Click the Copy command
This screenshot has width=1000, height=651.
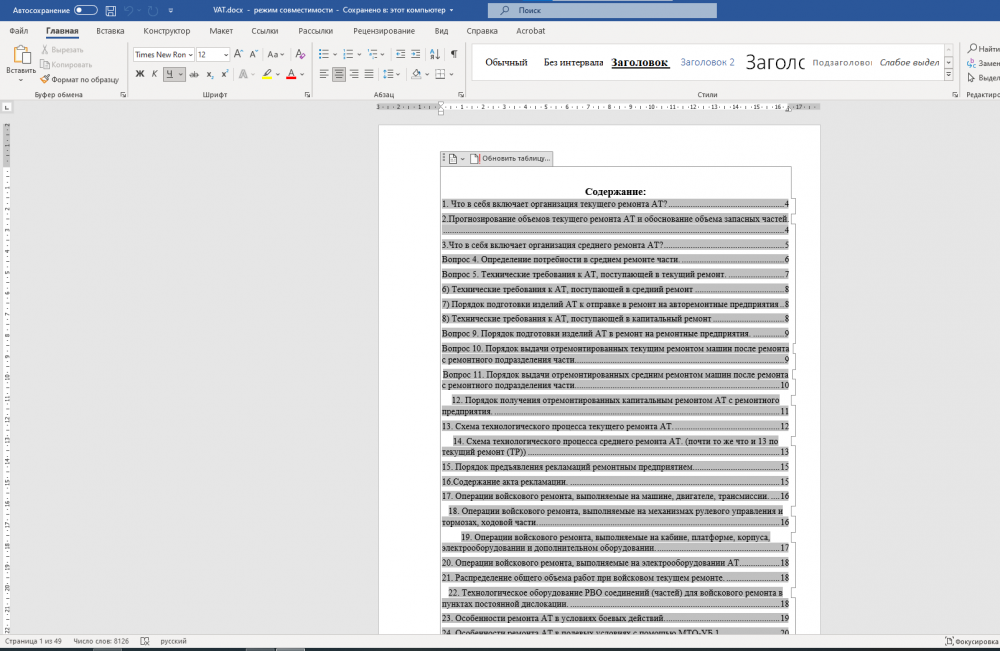pos(66,64)
